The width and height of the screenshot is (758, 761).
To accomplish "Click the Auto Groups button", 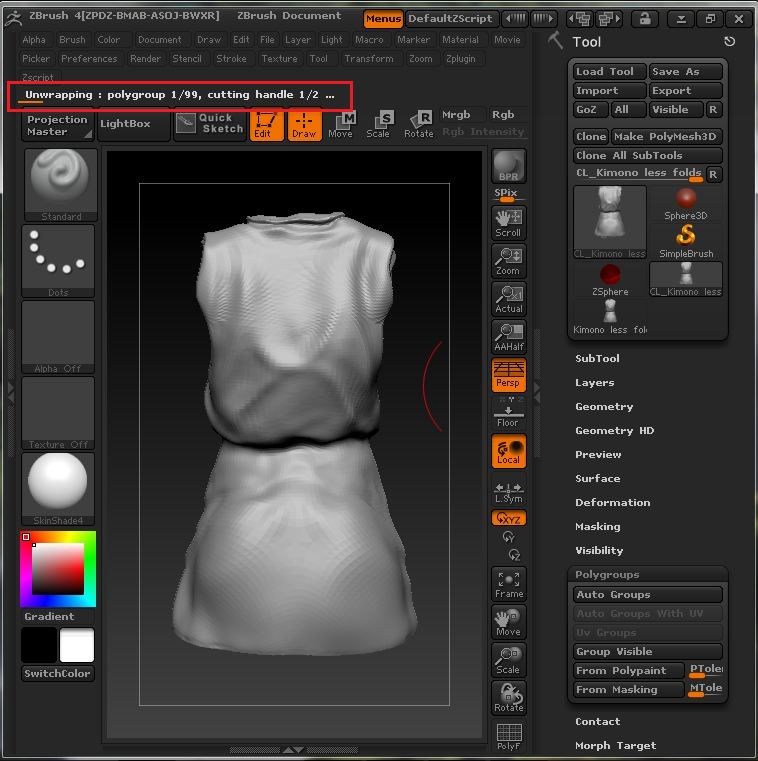I will [647, 594].
